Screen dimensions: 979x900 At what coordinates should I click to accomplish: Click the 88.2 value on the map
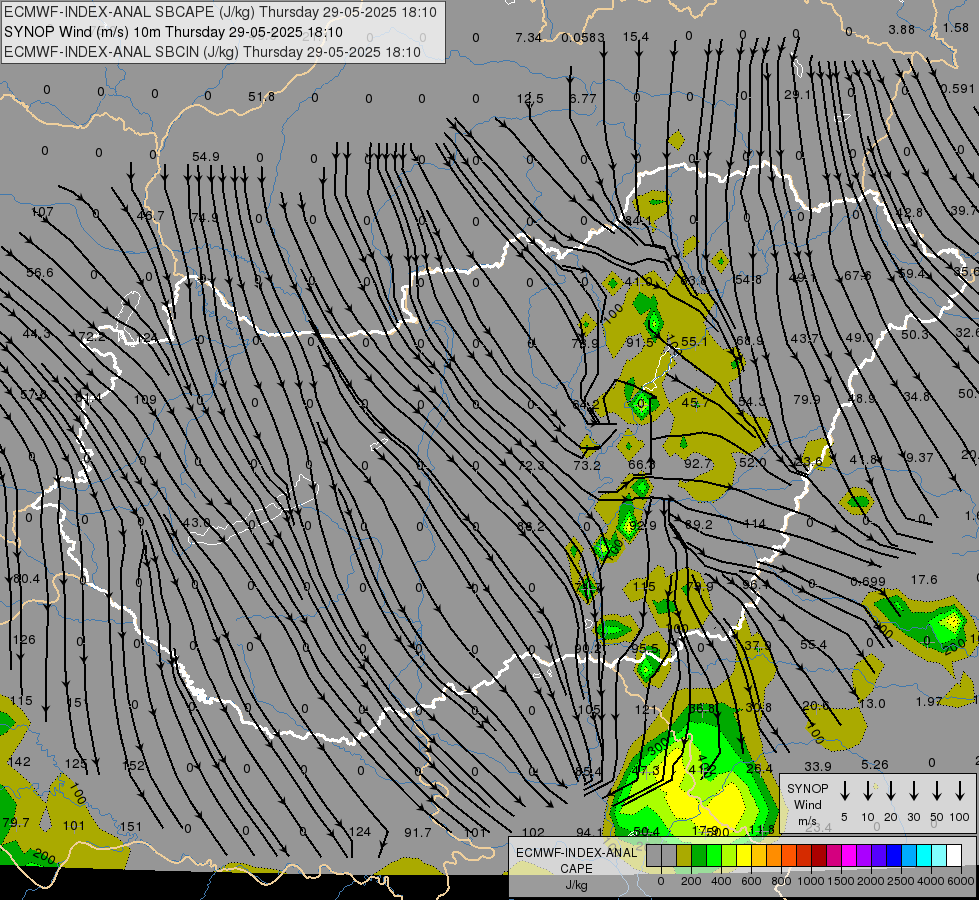click(531, 527)
